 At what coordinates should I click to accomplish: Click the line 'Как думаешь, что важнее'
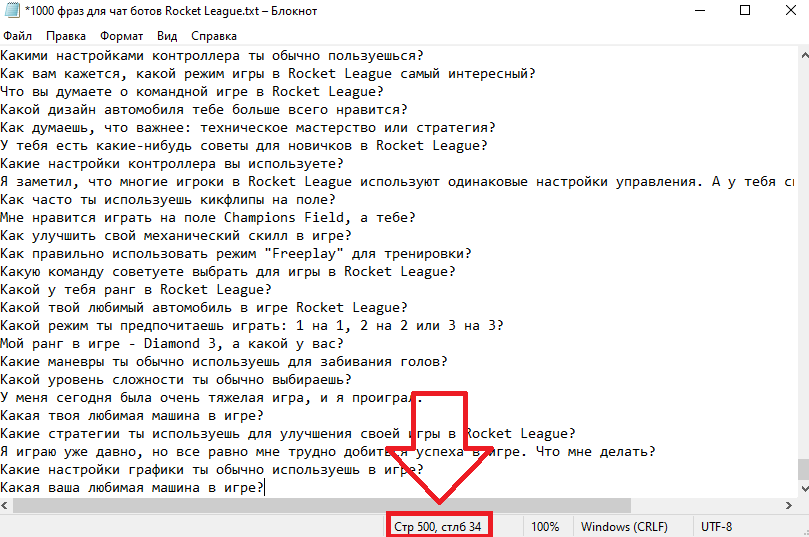click(248, 128)
